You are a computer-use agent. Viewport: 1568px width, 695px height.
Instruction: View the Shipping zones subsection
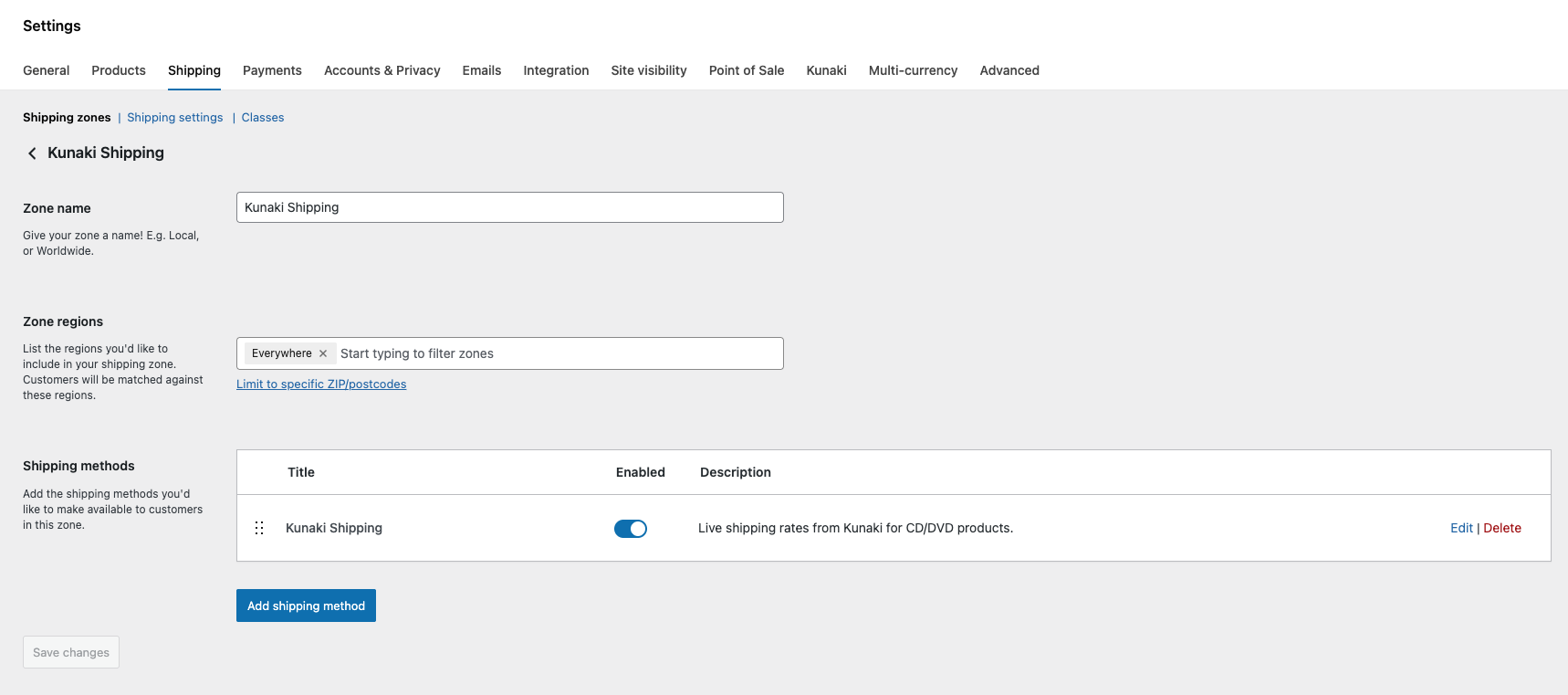[x=67, y=118]
